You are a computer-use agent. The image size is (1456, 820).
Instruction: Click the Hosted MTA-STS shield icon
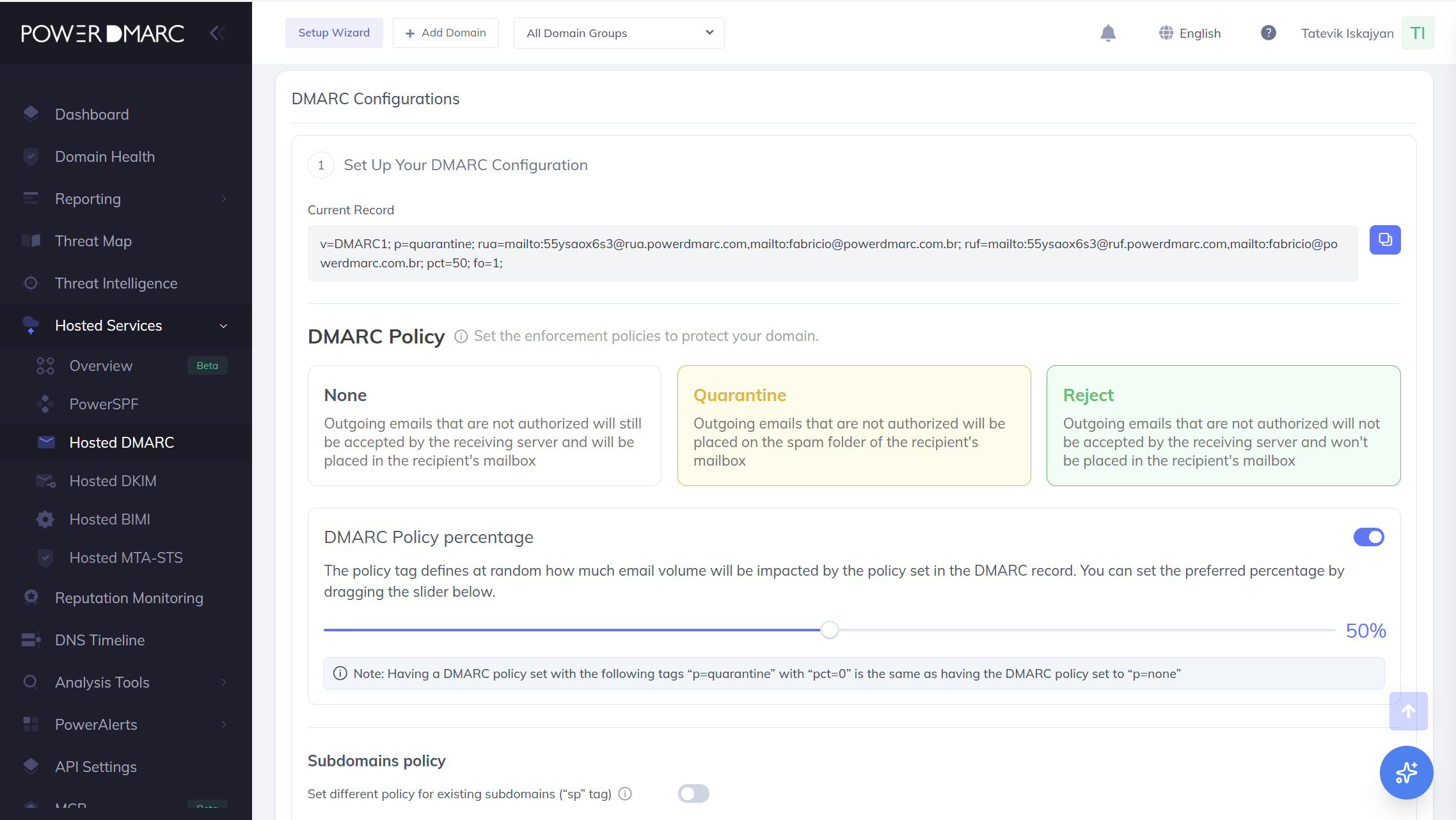(45, 557)
